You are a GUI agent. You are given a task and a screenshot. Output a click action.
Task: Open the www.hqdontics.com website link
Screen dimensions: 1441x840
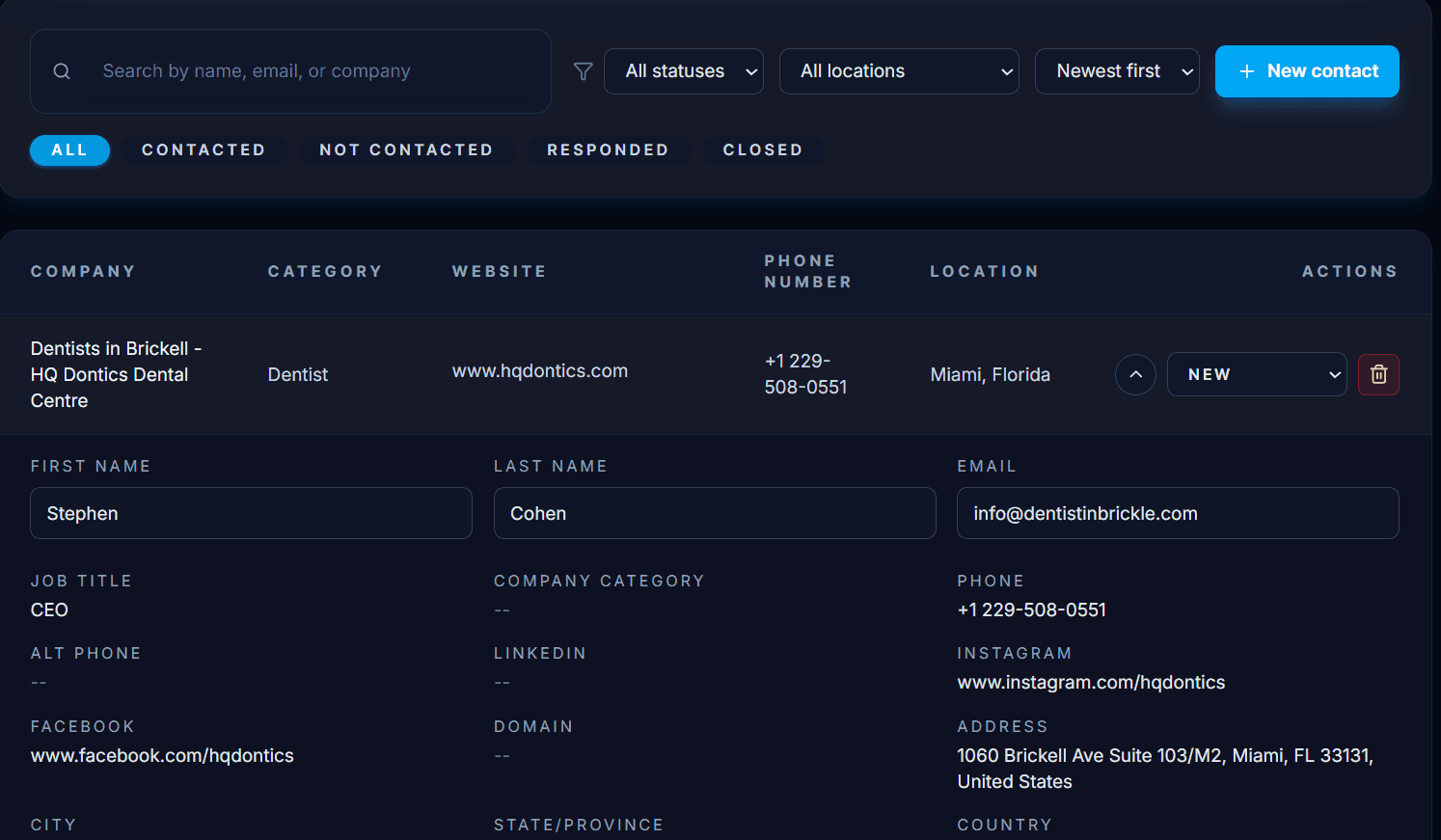click(x=540, y=370)
